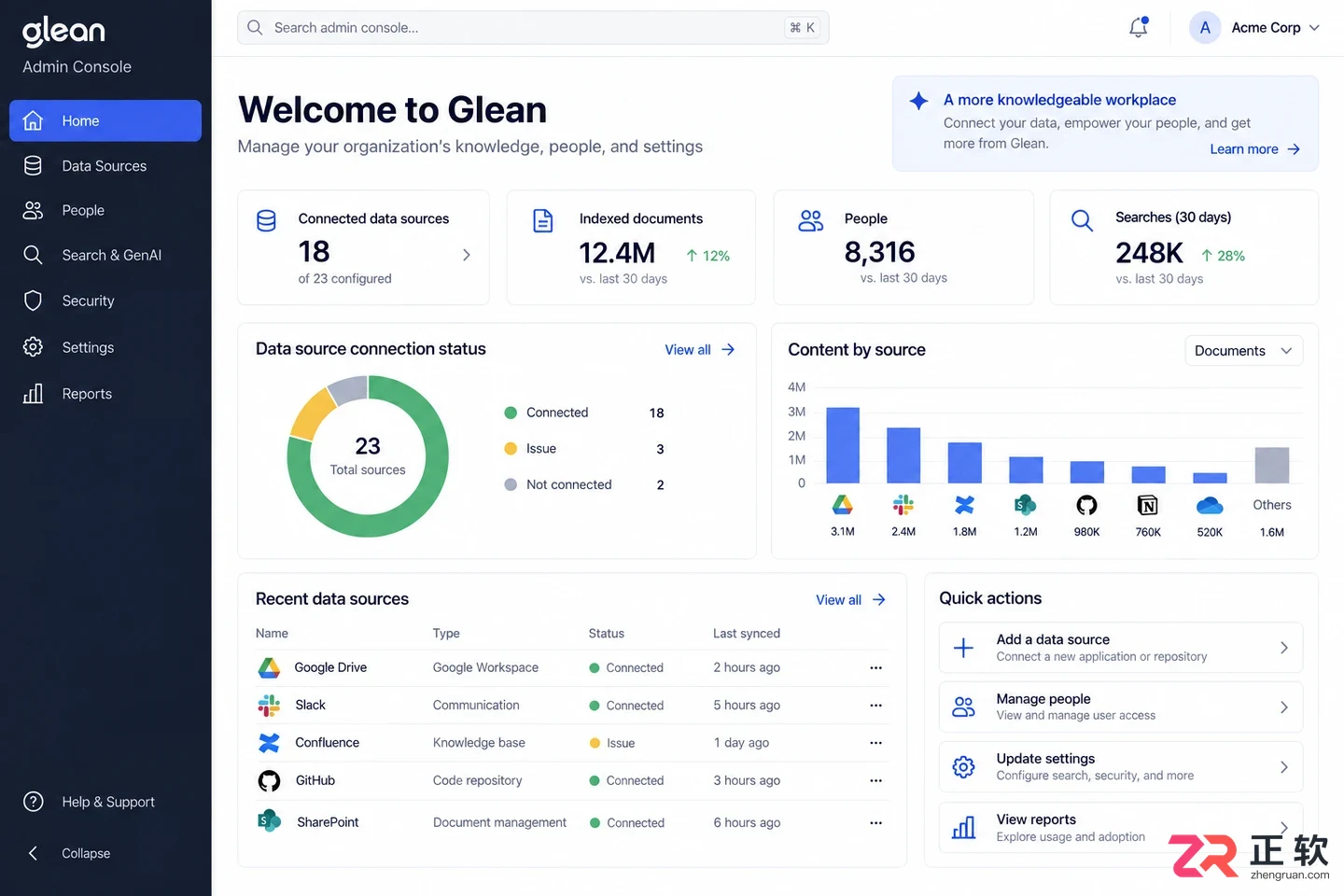The image size is (1344, 896).
Task: Click the Google Drive icon in content chart
Action: coord(842,505)
